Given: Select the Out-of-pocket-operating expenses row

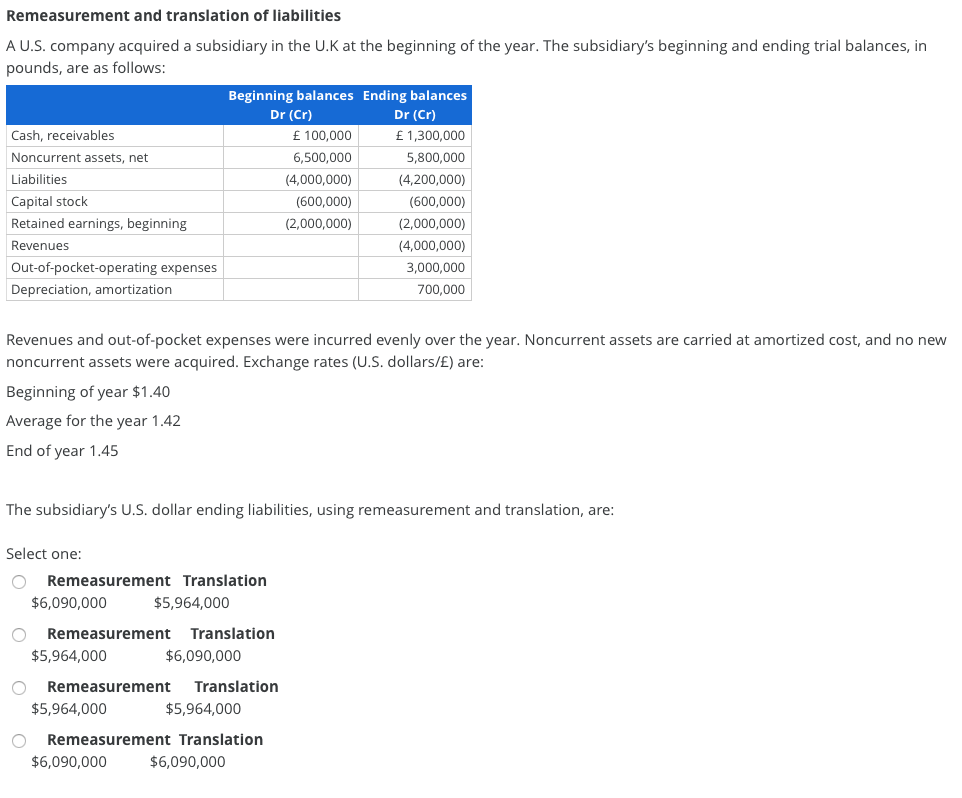Looking at the screenshot, I should tap(114, 267).
